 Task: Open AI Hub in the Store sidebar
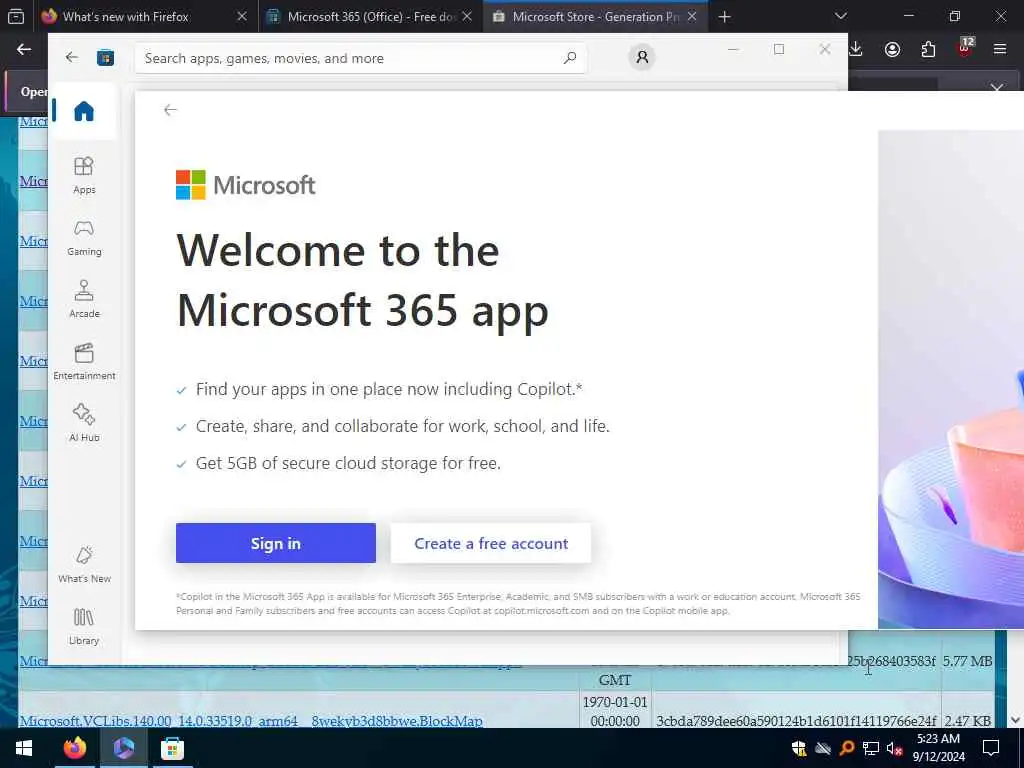[x=84, y=423]
